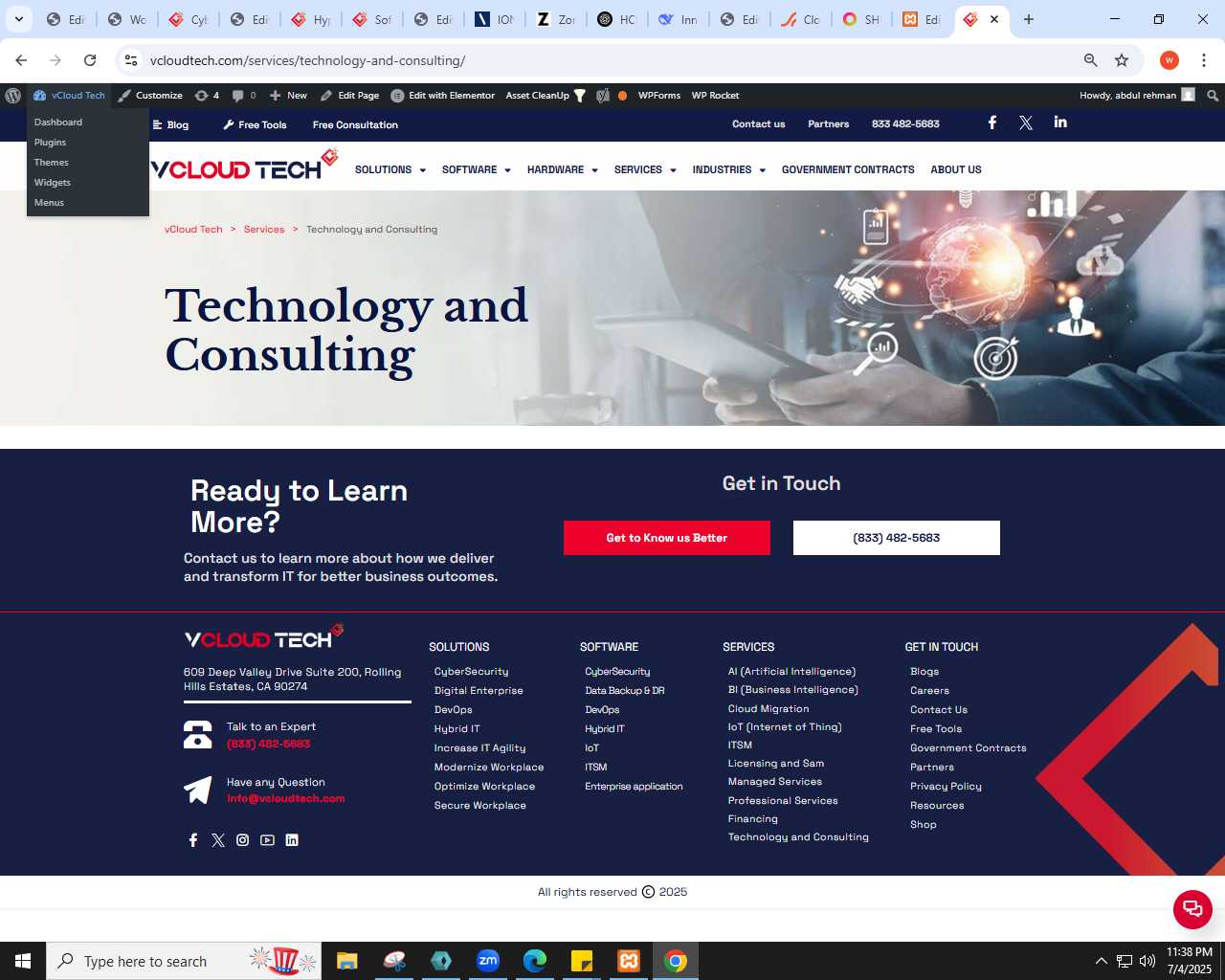Click the volume icon in system tray
Viewport: 1225px width, 980px height.
click(1147, 961)
